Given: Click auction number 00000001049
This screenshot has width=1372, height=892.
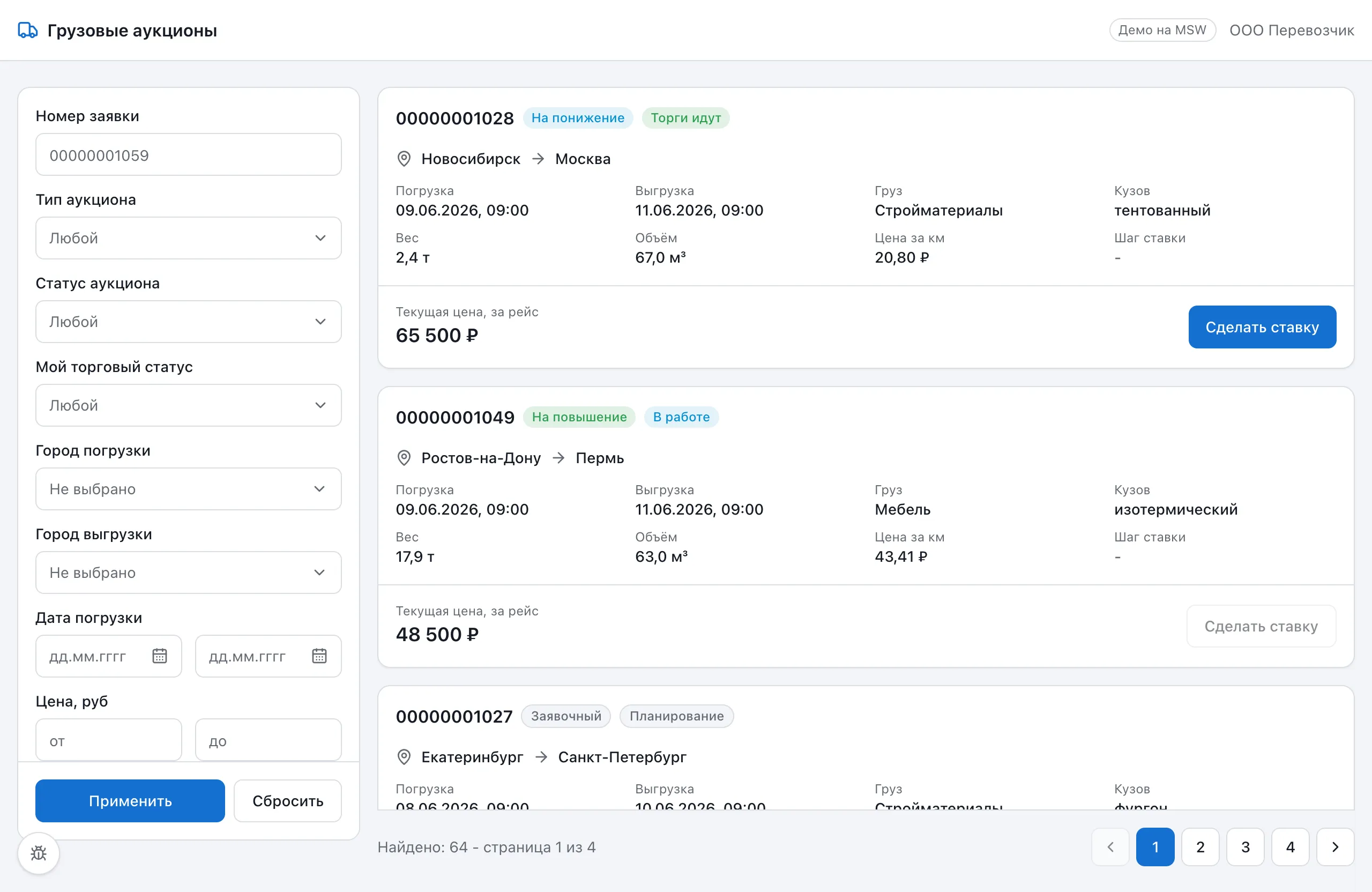Looking at the screenshot, I should 455,418.
